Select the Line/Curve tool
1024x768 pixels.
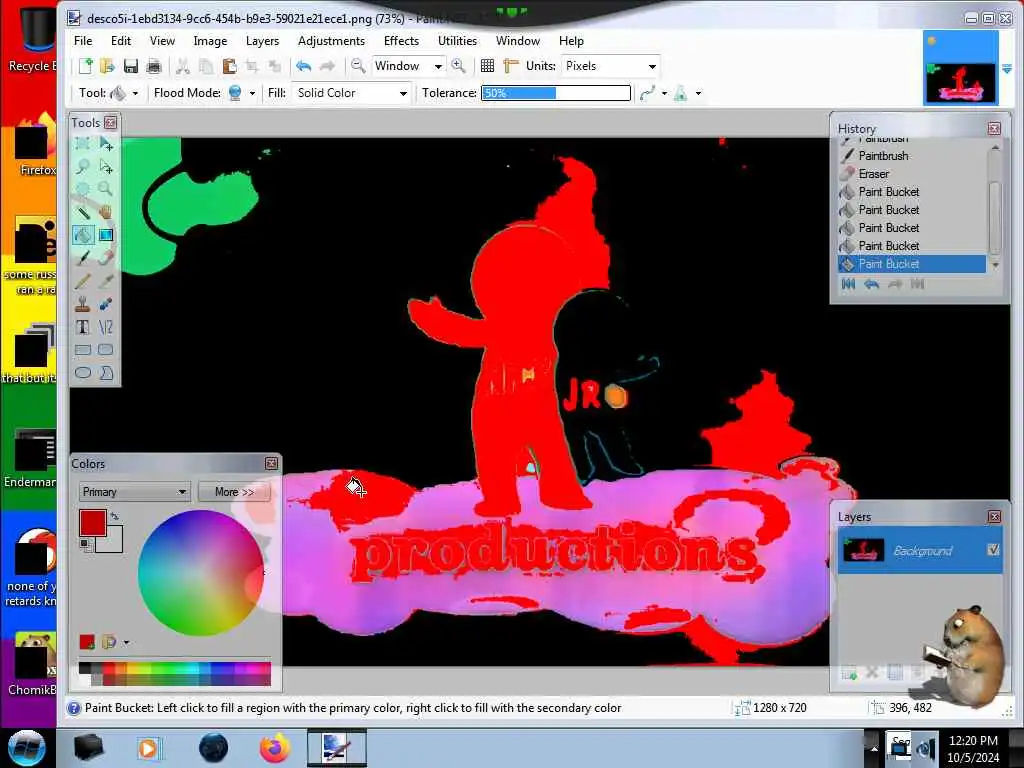point(106,327)
